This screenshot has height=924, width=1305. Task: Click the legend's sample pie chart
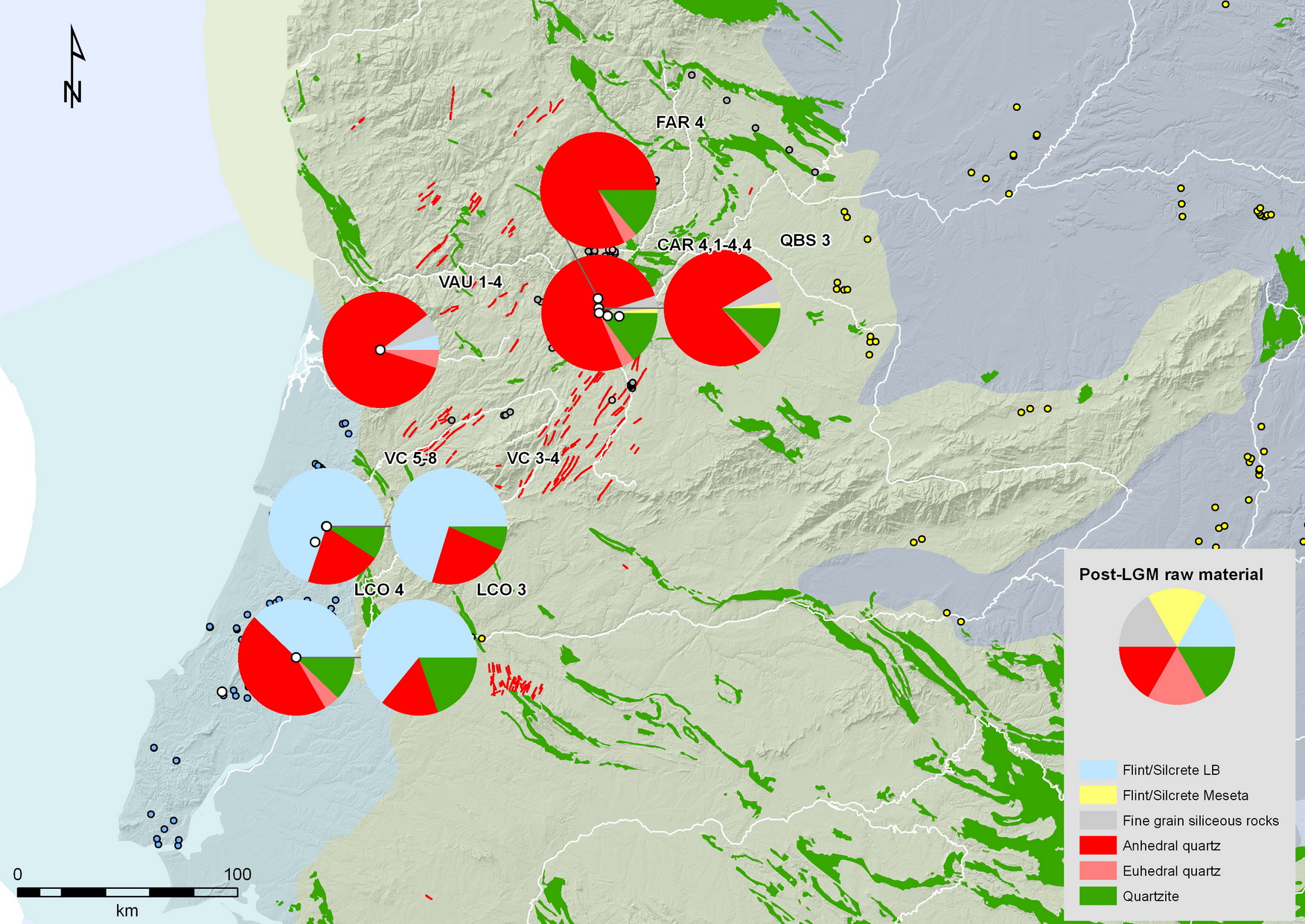[1176, 646]
